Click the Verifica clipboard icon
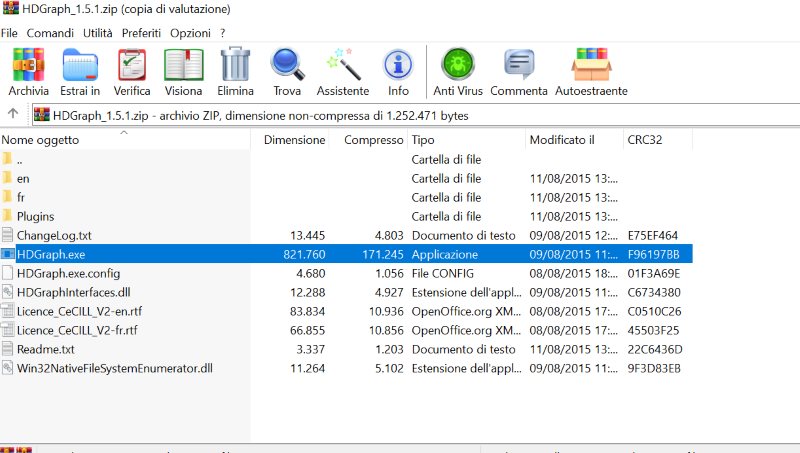 132,64
